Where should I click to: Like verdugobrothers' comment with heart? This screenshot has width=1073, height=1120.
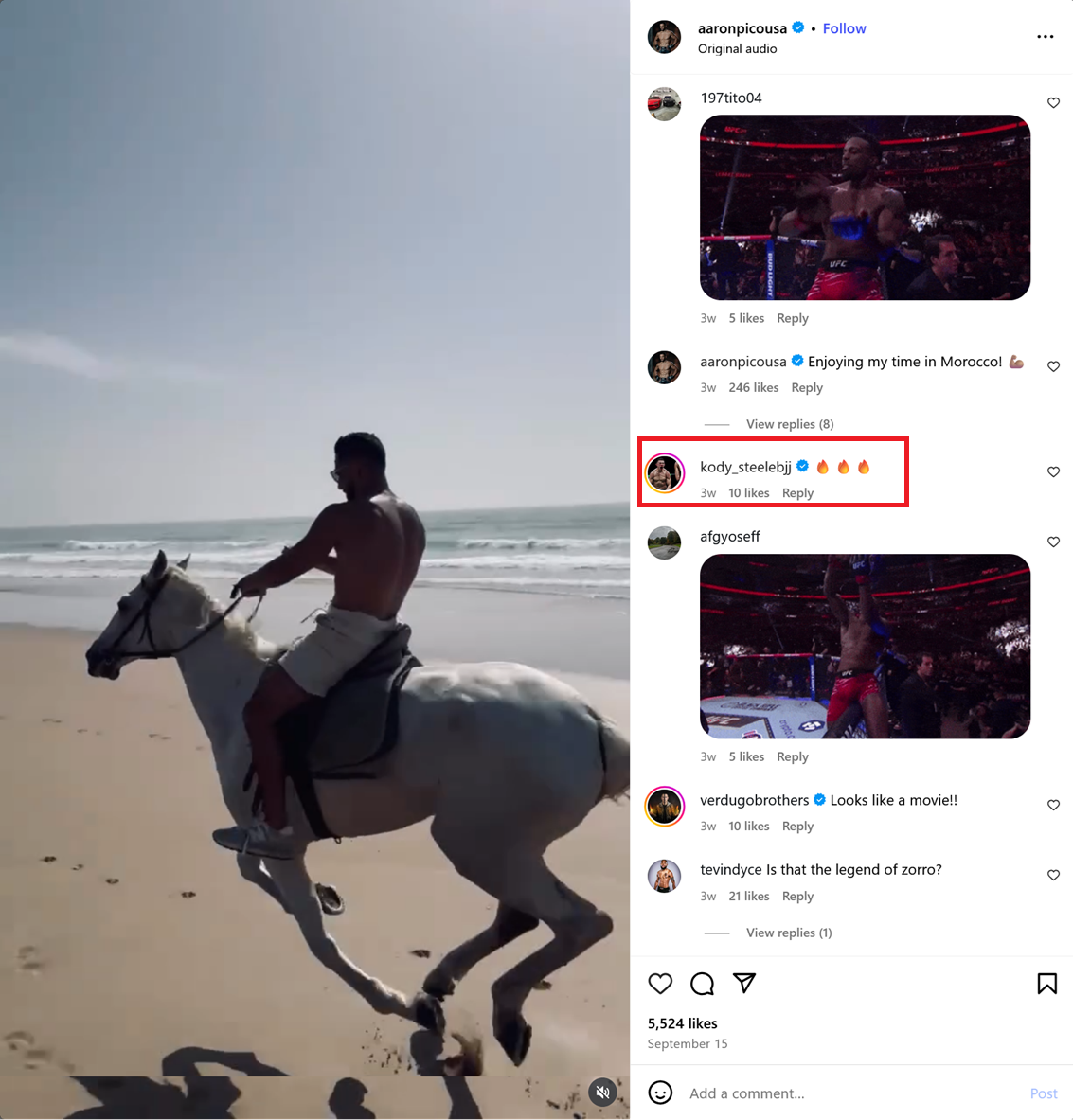click(1053, 805)
